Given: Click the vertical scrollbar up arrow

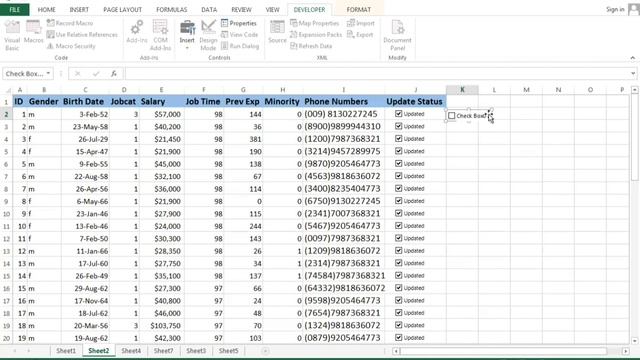Looking at the screenshot, I should (634, 90).
